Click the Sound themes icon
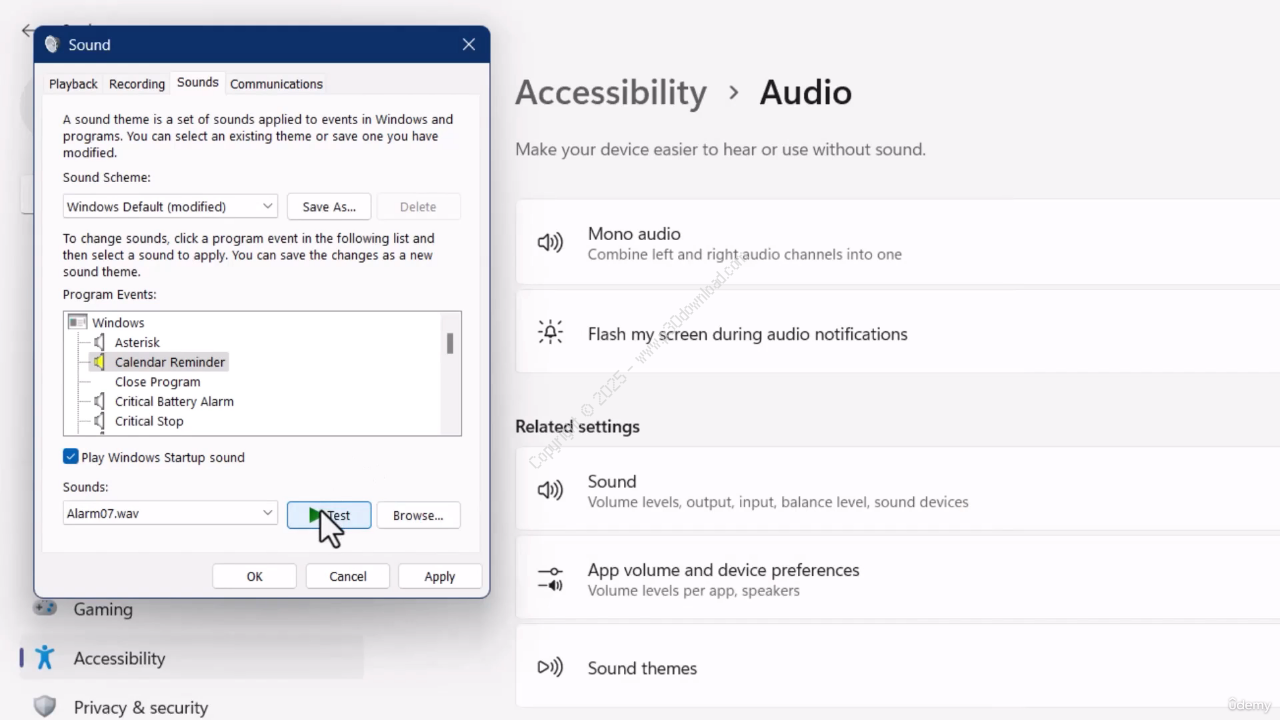Image resolution: width=1280 pixels, height=720 pixels. 550,667
